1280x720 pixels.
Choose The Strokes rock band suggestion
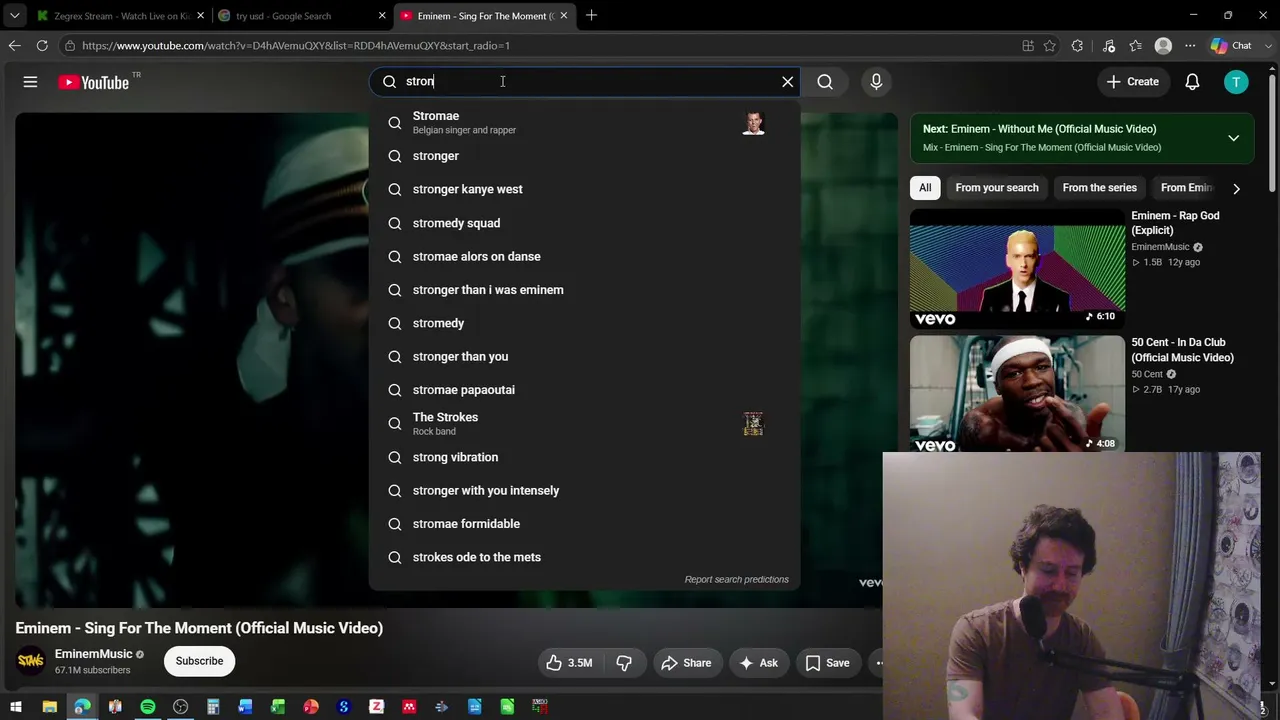tap(585, 423)
